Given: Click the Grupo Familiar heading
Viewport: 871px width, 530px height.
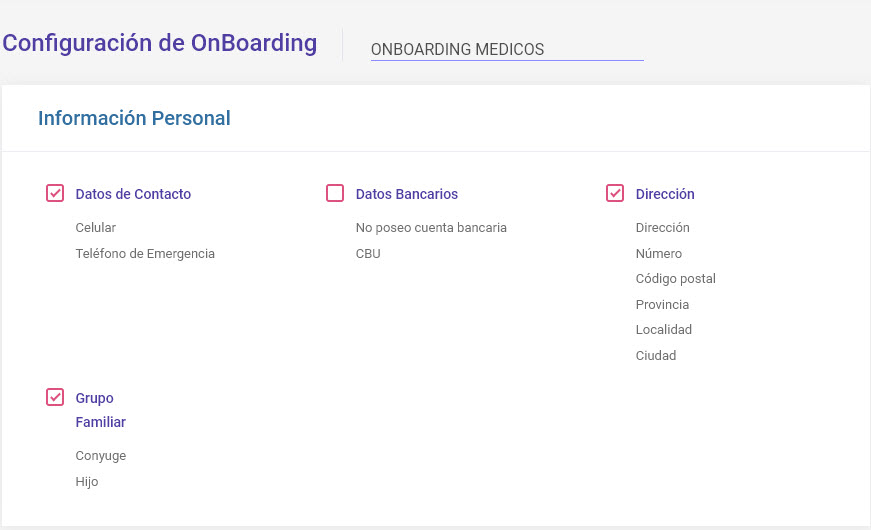Looking at the screenshot, I should (x=101, y=410).
